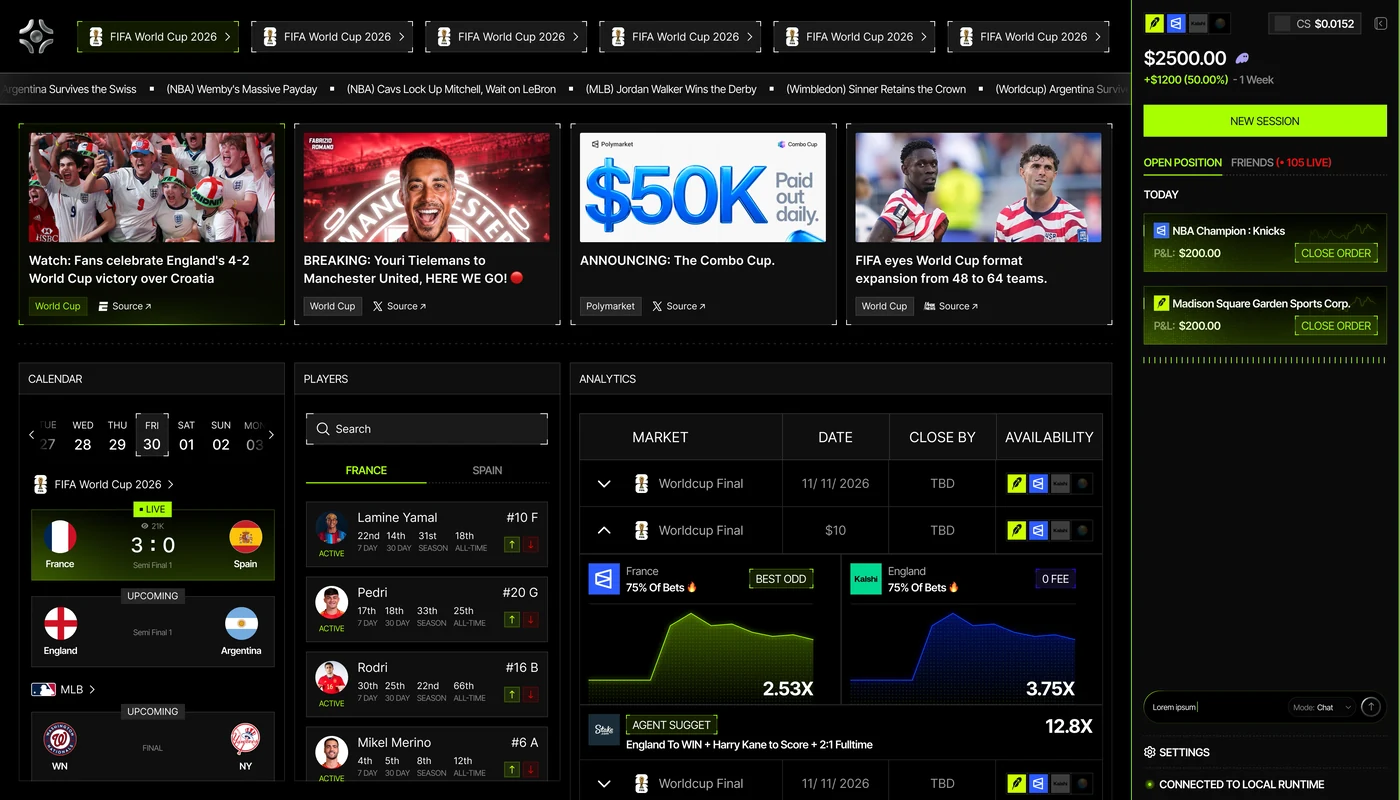The width and height of the screenshot is (1400, 800).
Task: Click the green up arrow for Rodri
Action: (x=511, y=694)
